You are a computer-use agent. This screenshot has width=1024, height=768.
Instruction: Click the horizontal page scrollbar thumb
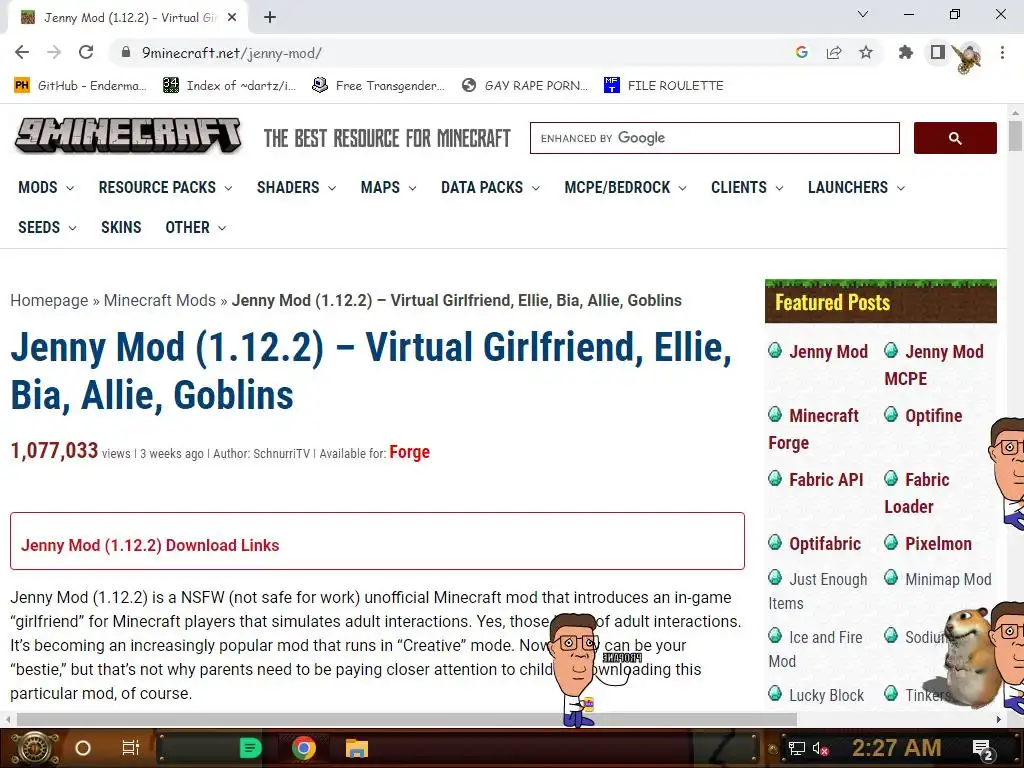[406, 719]
